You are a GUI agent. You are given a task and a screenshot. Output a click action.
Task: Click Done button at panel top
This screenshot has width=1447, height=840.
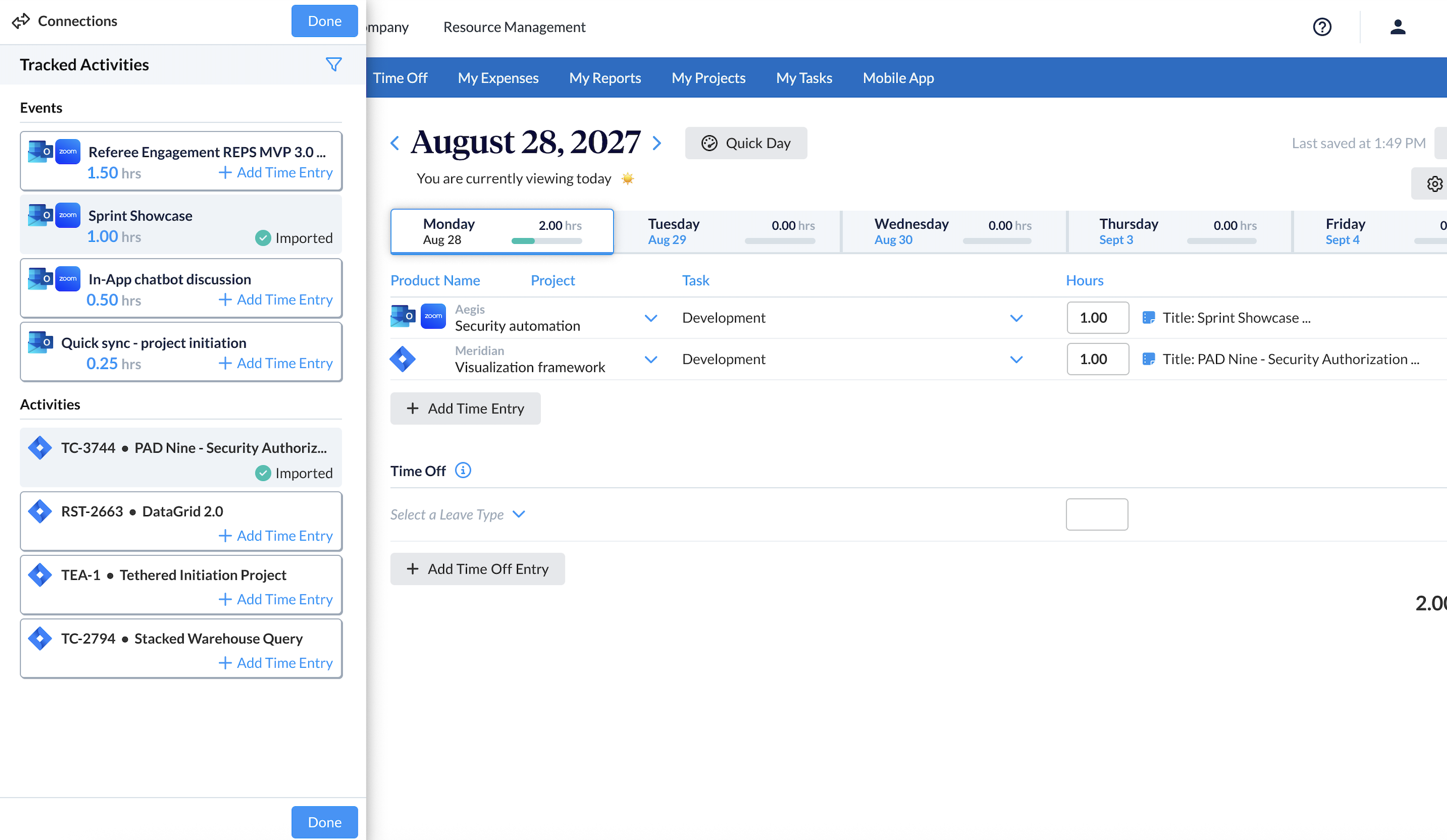pos(325,21)
